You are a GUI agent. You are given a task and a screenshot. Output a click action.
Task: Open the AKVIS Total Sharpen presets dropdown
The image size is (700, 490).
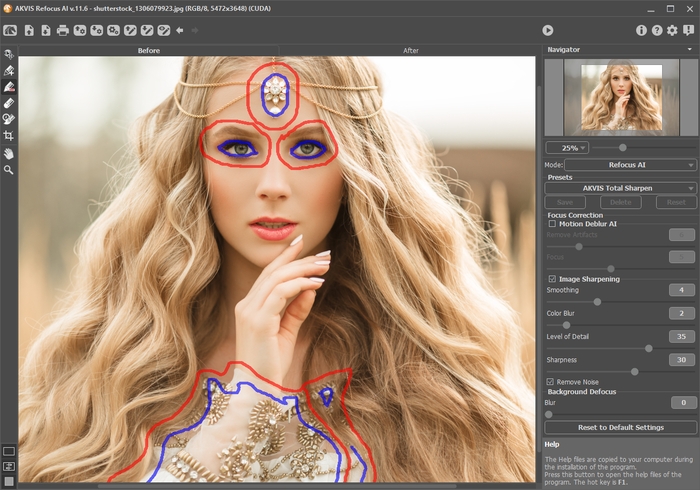[620, 188]
